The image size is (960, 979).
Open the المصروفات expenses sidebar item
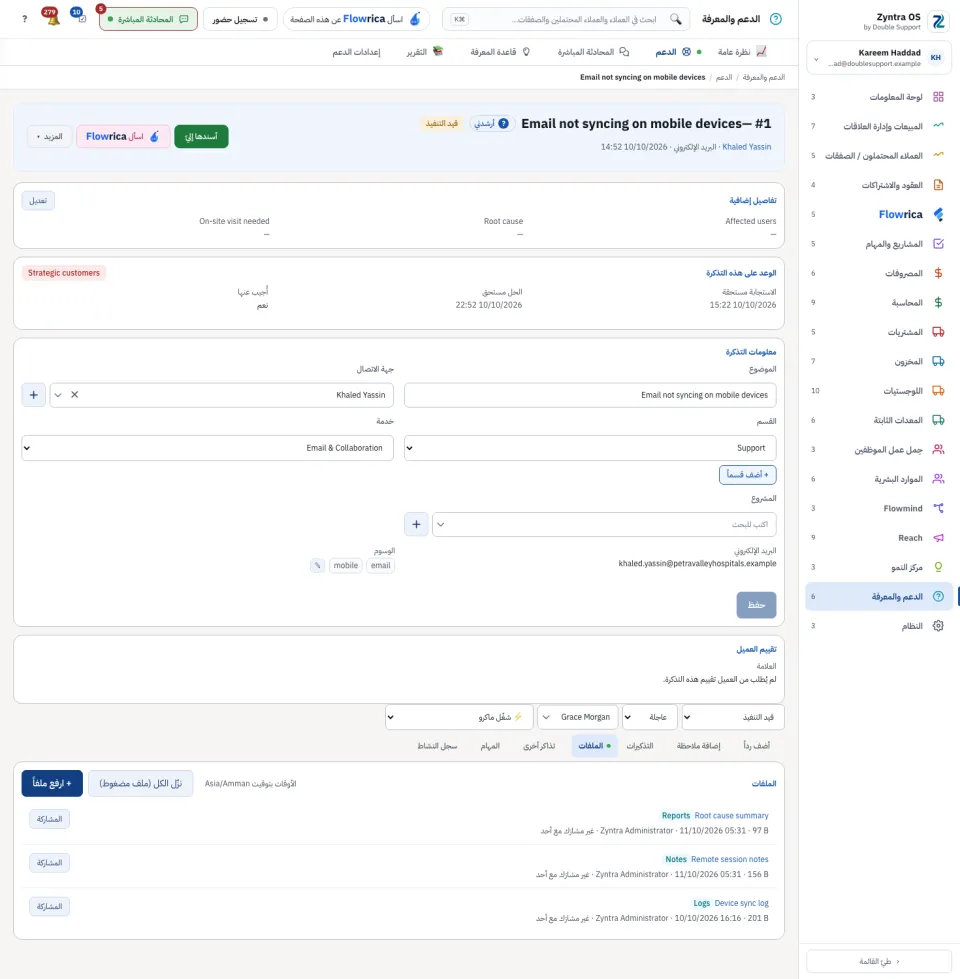point(878,273)
